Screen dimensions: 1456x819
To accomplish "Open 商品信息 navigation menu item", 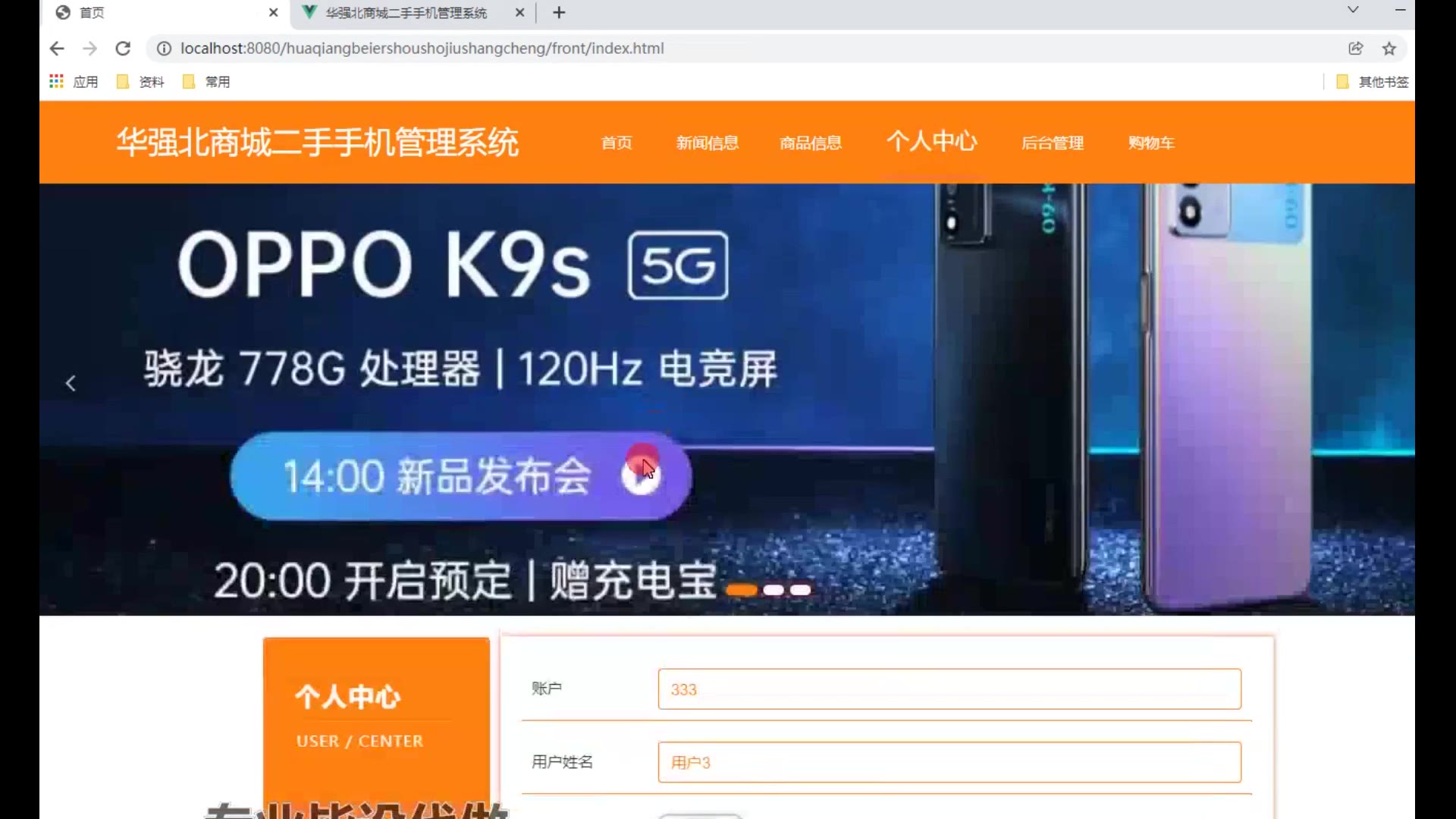I will click(x=811, y=143).
